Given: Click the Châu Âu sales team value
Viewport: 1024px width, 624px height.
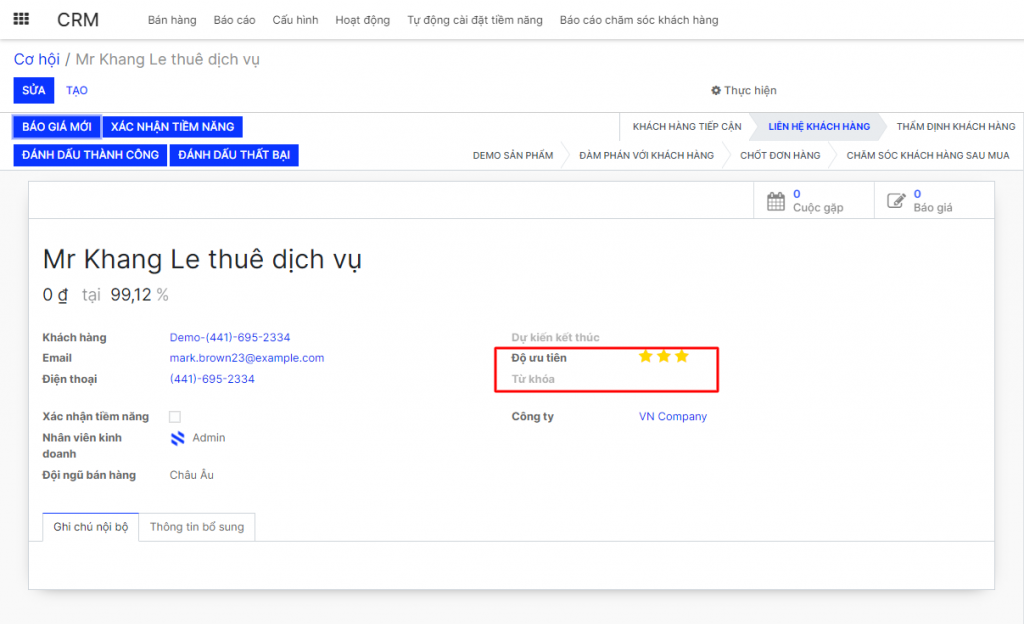Looking at the screenshot, I should [x=191, y=475].
